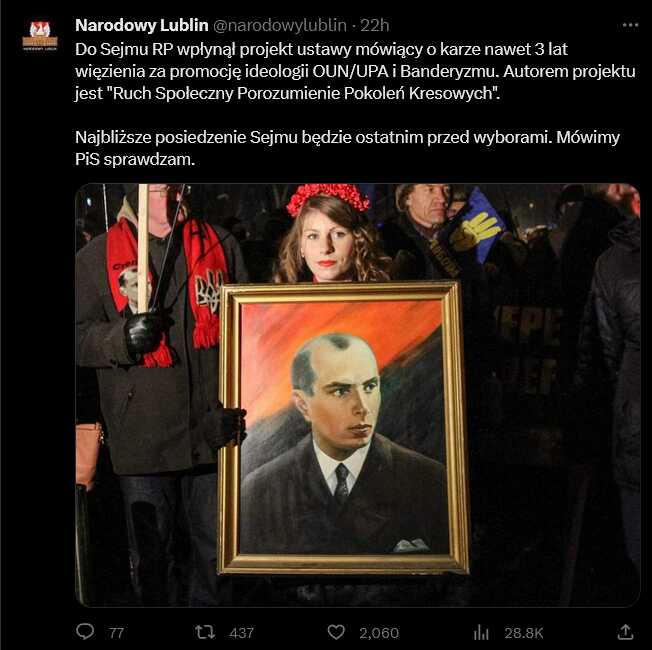Click the retweet arrows icon
The height and width of the screenshot is (650, 652).
pos(205,632)
